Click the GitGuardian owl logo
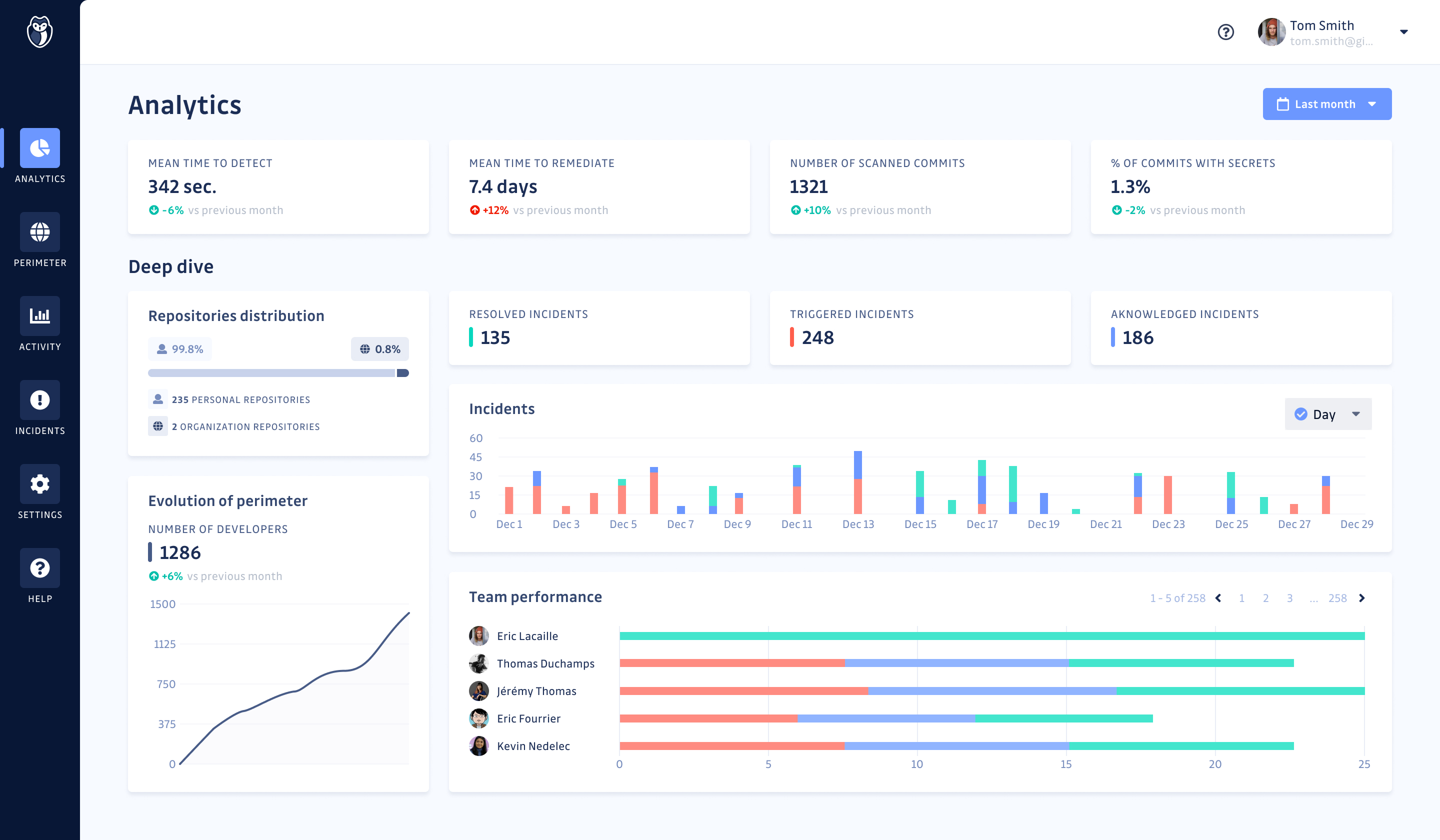Screen dimensions: 1440x840 click(x=39, y=32)
